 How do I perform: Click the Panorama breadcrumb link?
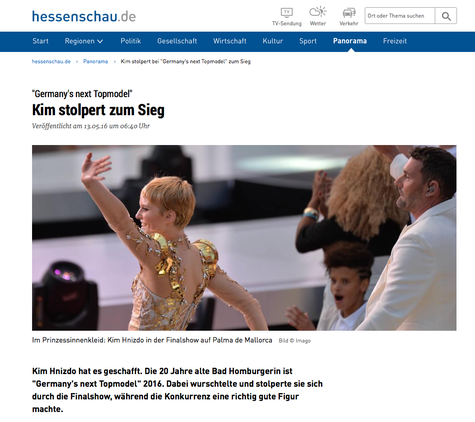(x=95, y=61)
